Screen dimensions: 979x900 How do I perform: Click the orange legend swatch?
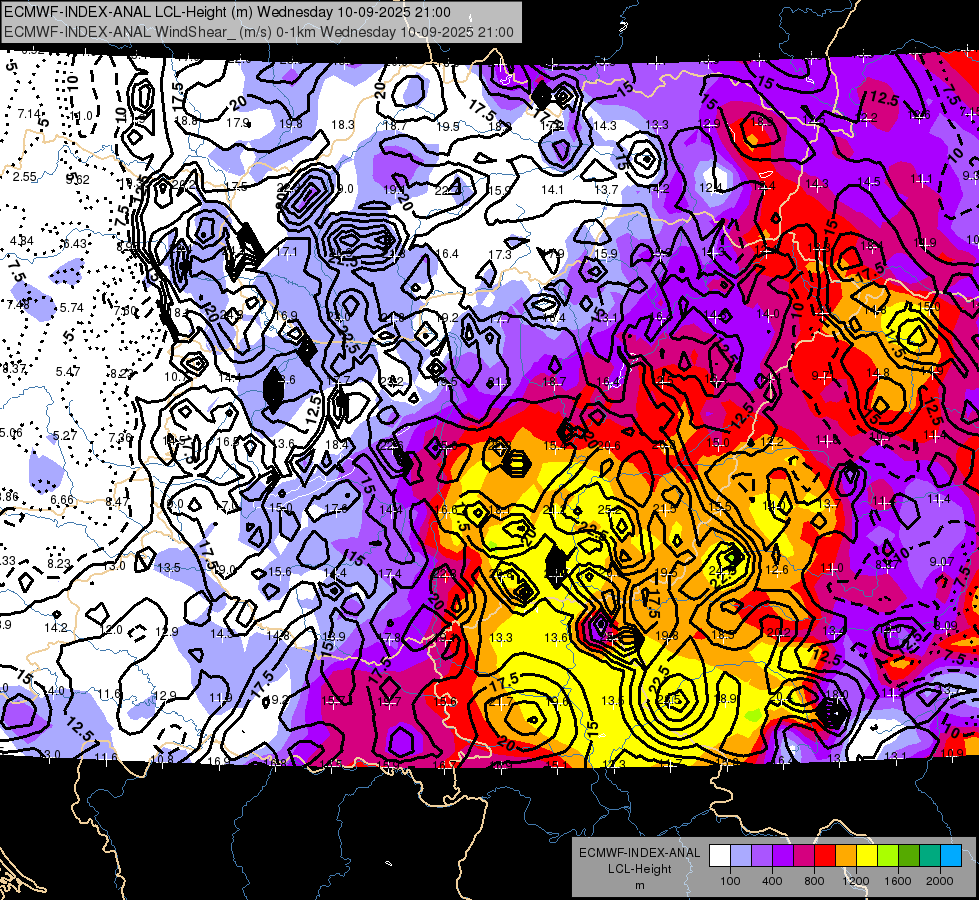point(846,856)
